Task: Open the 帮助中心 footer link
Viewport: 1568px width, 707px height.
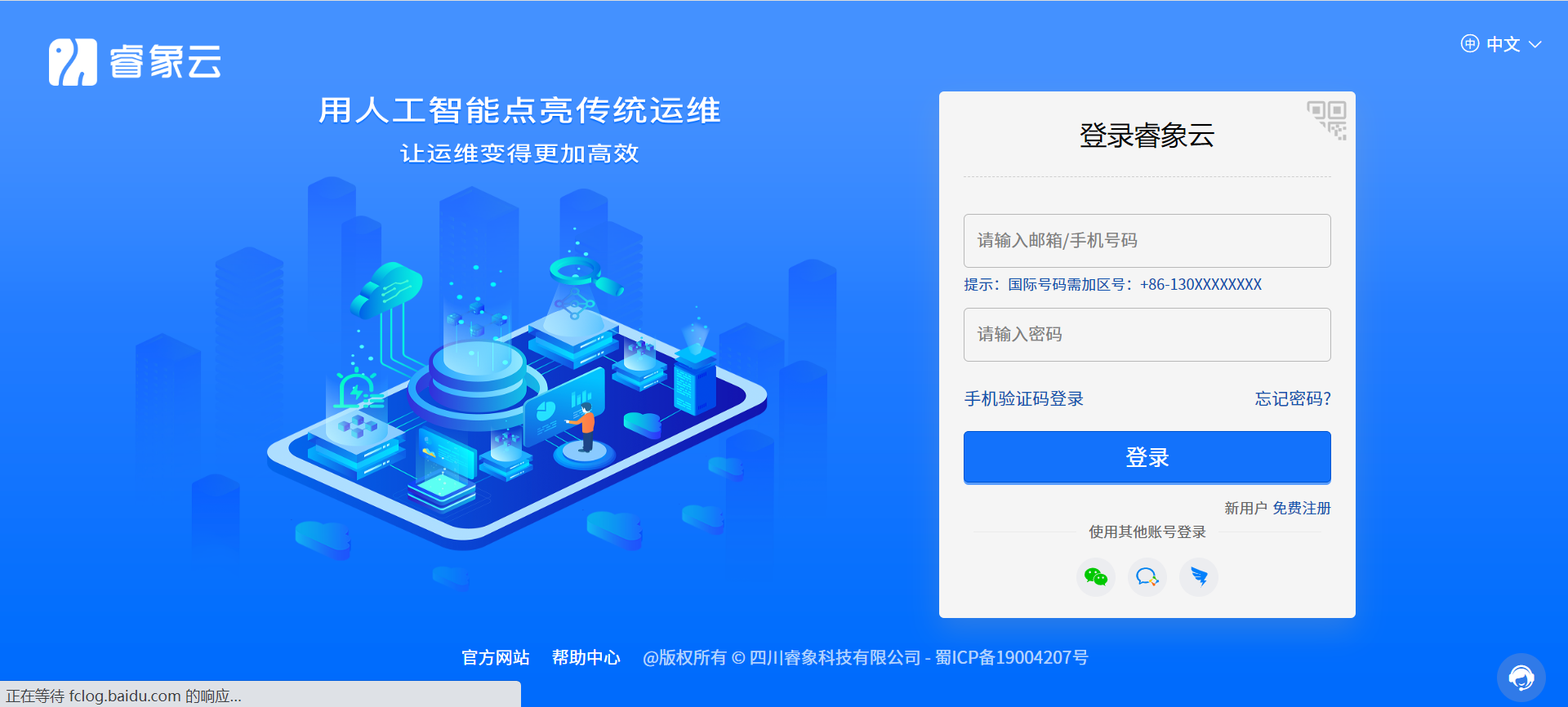Action: point(586,657)
